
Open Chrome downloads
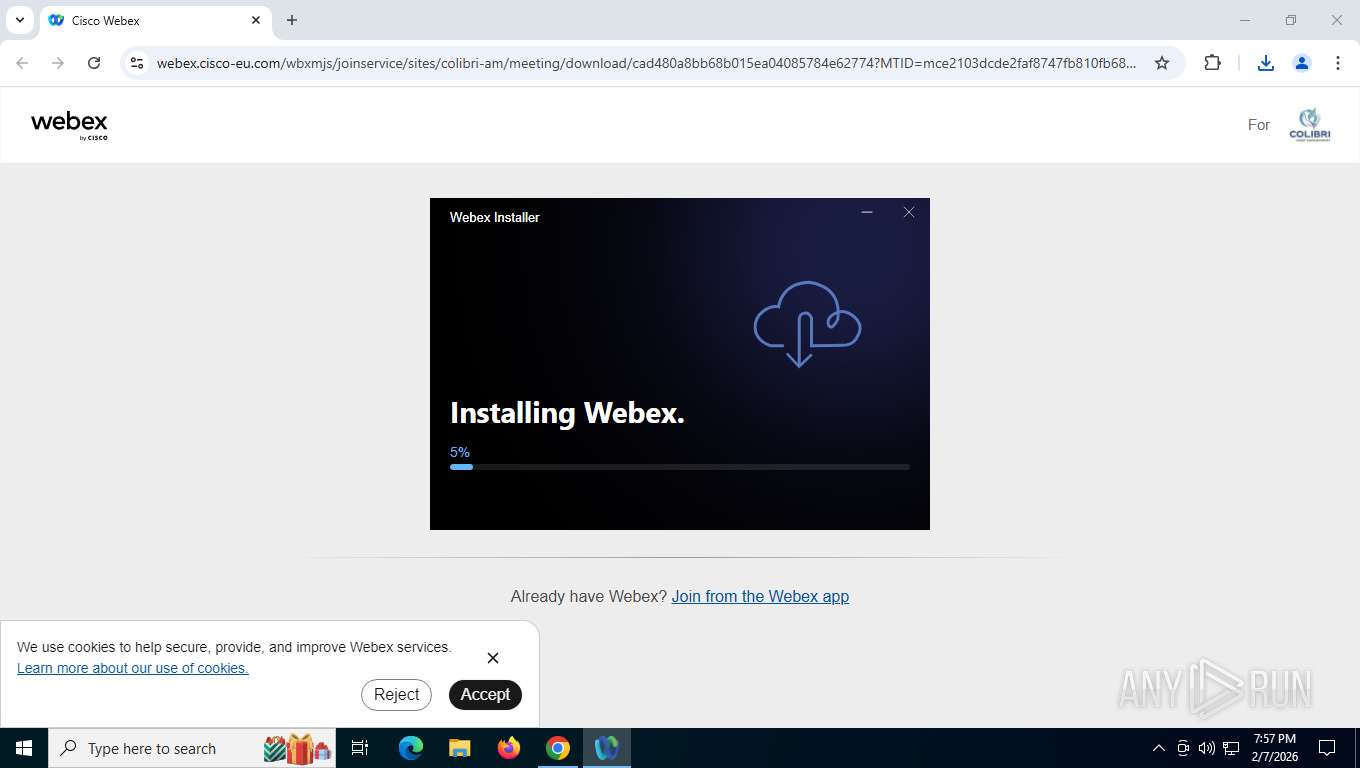pos(1266,63)
